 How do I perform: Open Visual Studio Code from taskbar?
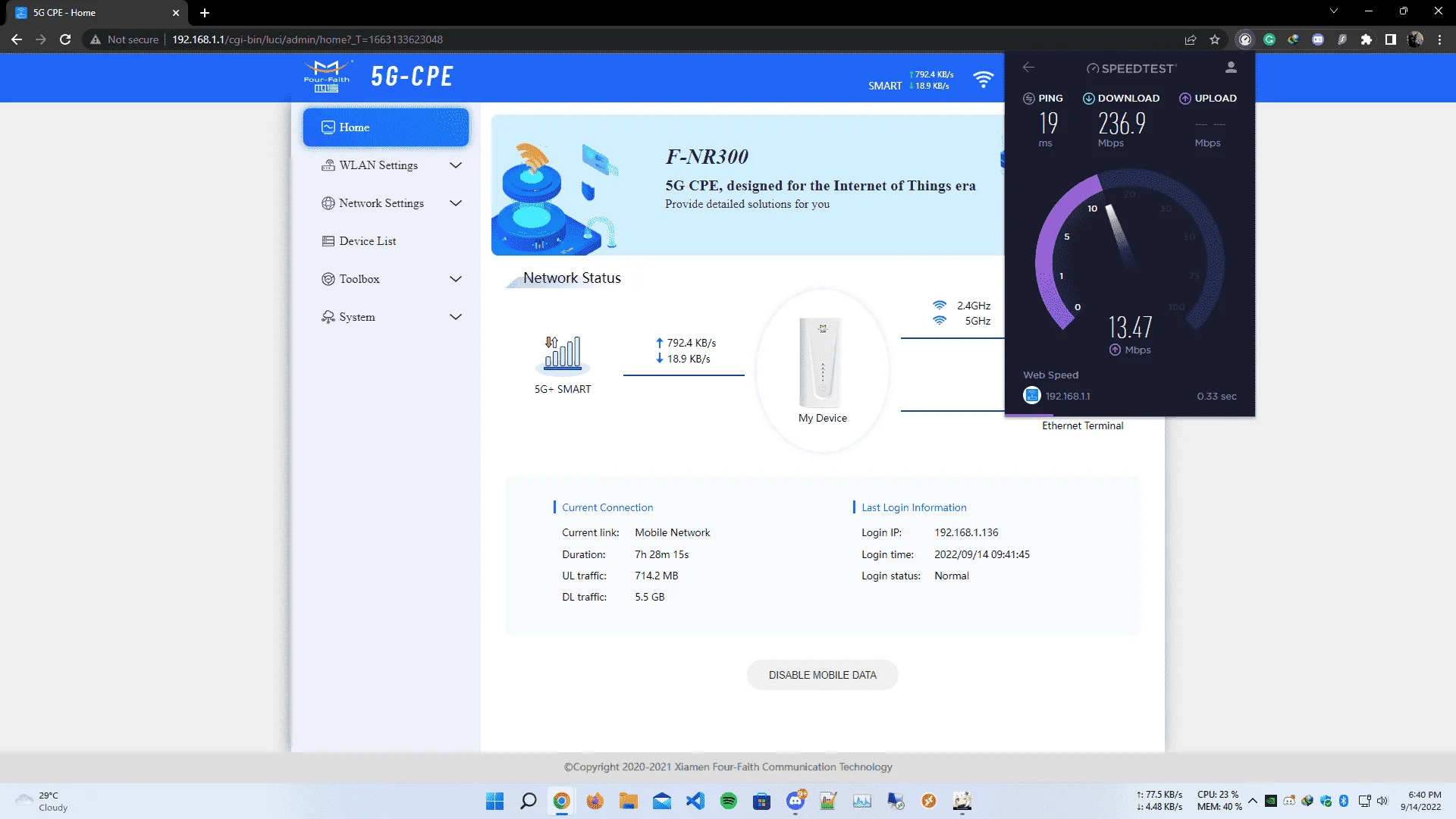point(695,801)
